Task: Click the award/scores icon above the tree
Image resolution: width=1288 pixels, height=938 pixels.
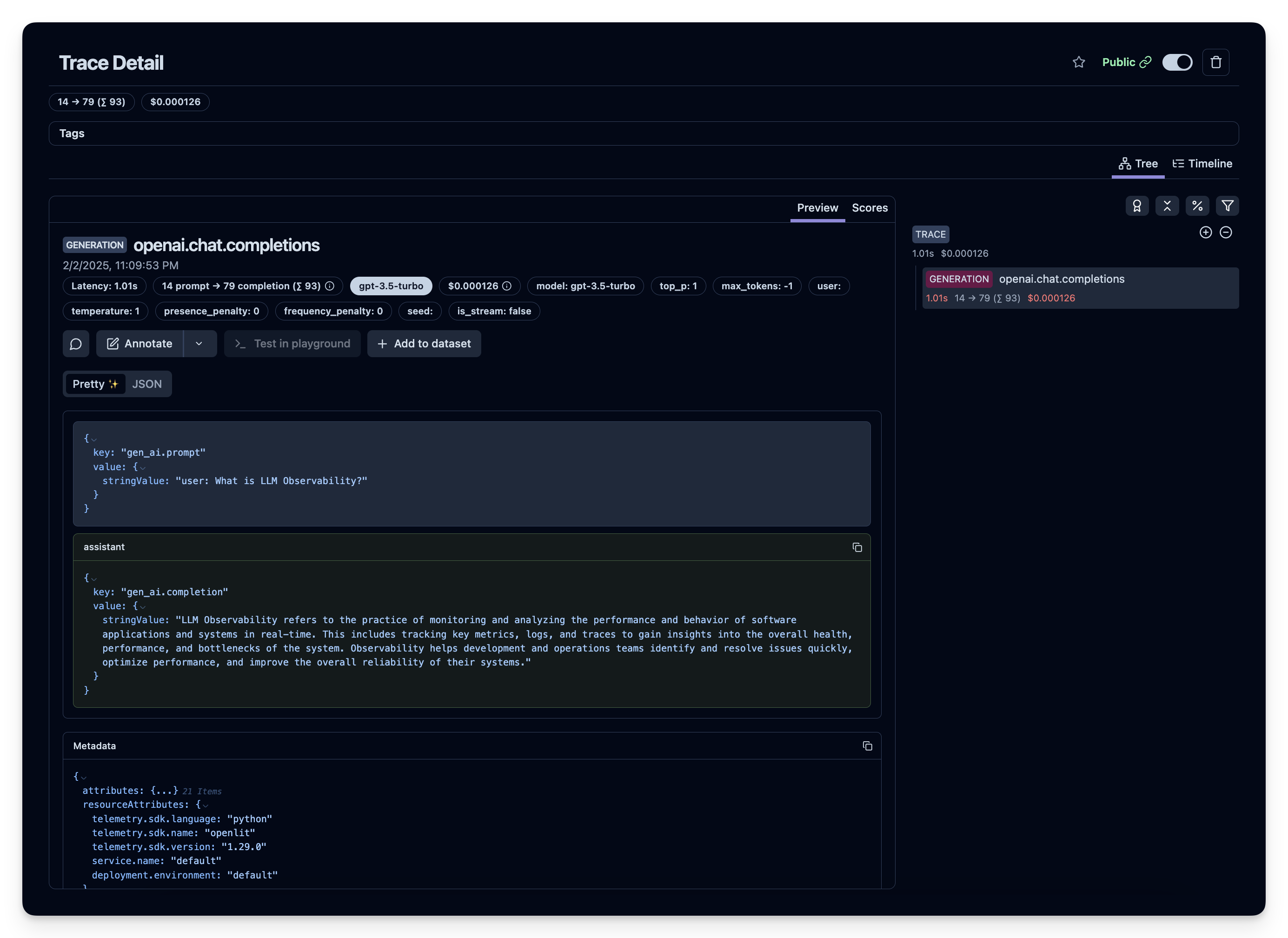Action: tap(1137, 206)
